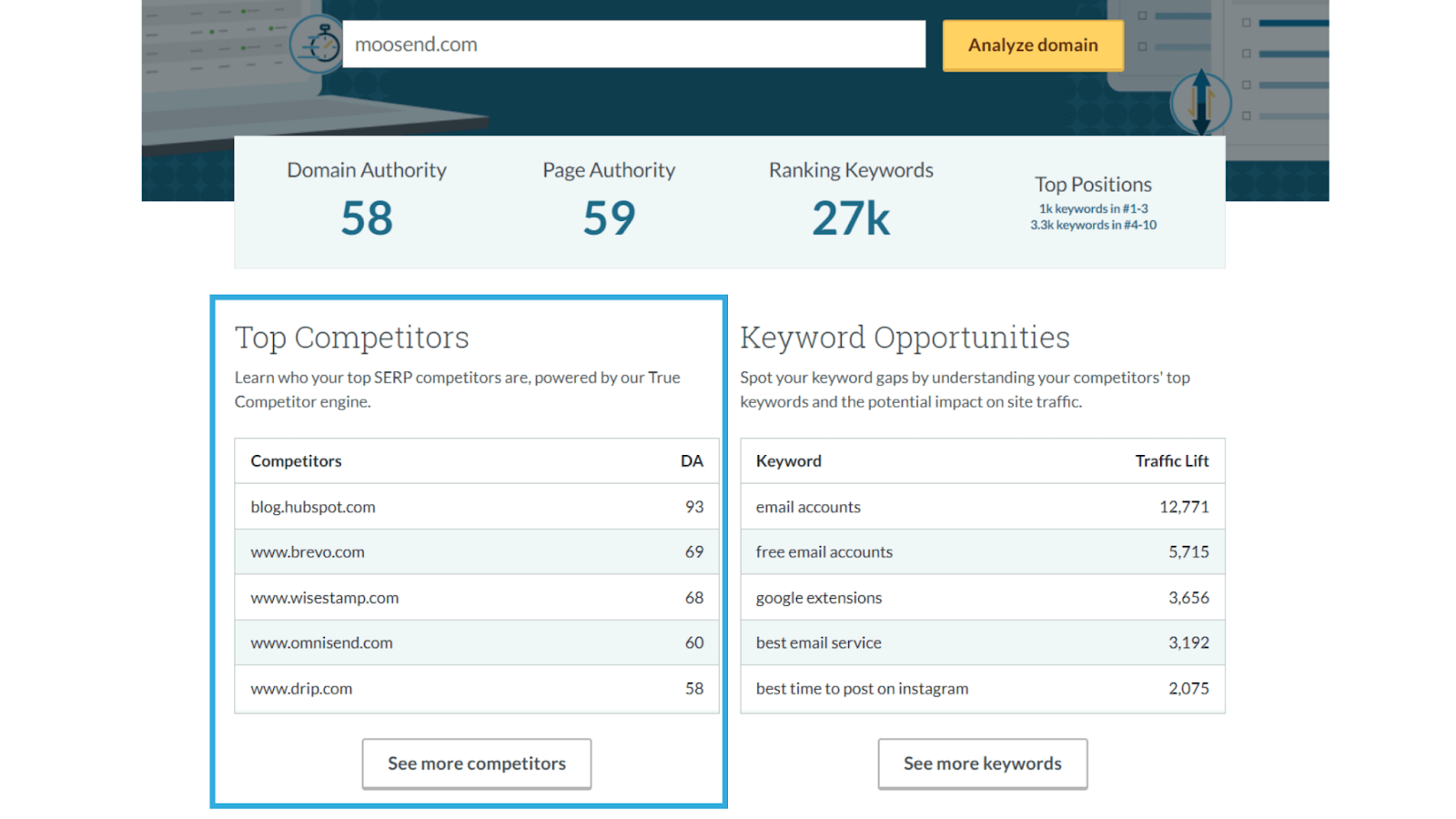The image size is (1456, 819).
Task: Click traffic lift value 3,192
Action: (1188, 642)
